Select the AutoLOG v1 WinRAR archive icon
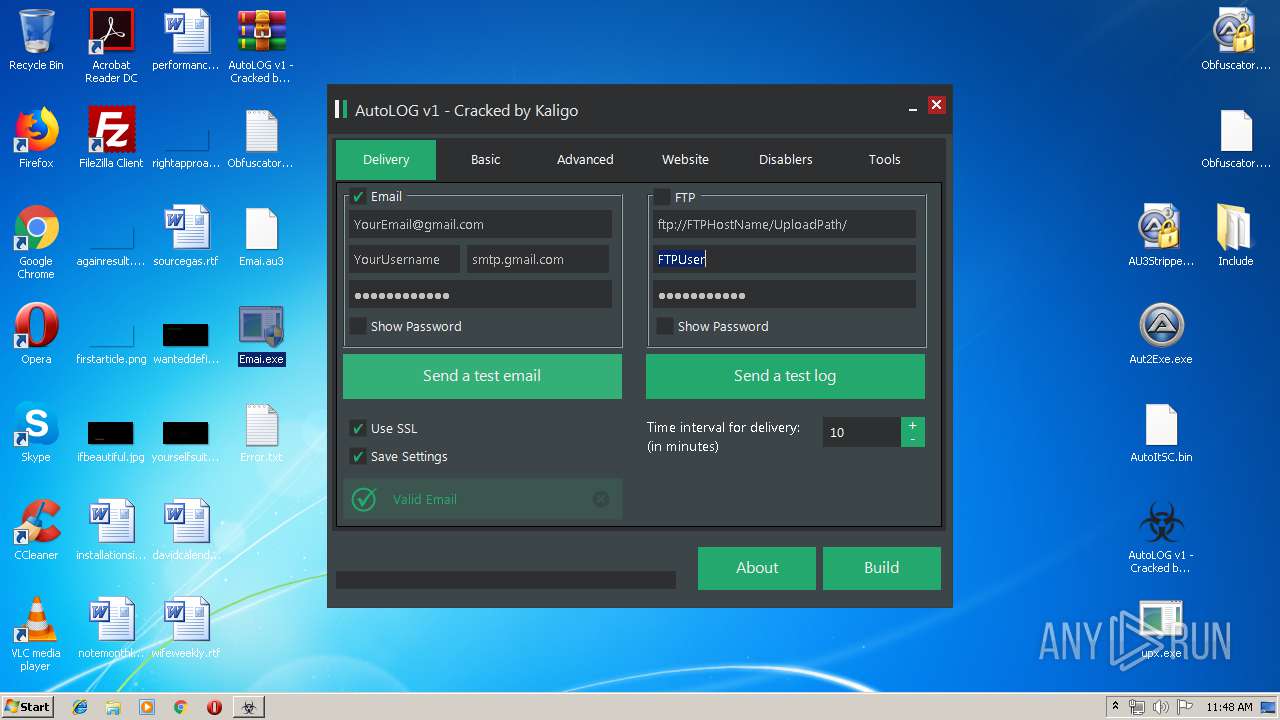 pos(261,46)
